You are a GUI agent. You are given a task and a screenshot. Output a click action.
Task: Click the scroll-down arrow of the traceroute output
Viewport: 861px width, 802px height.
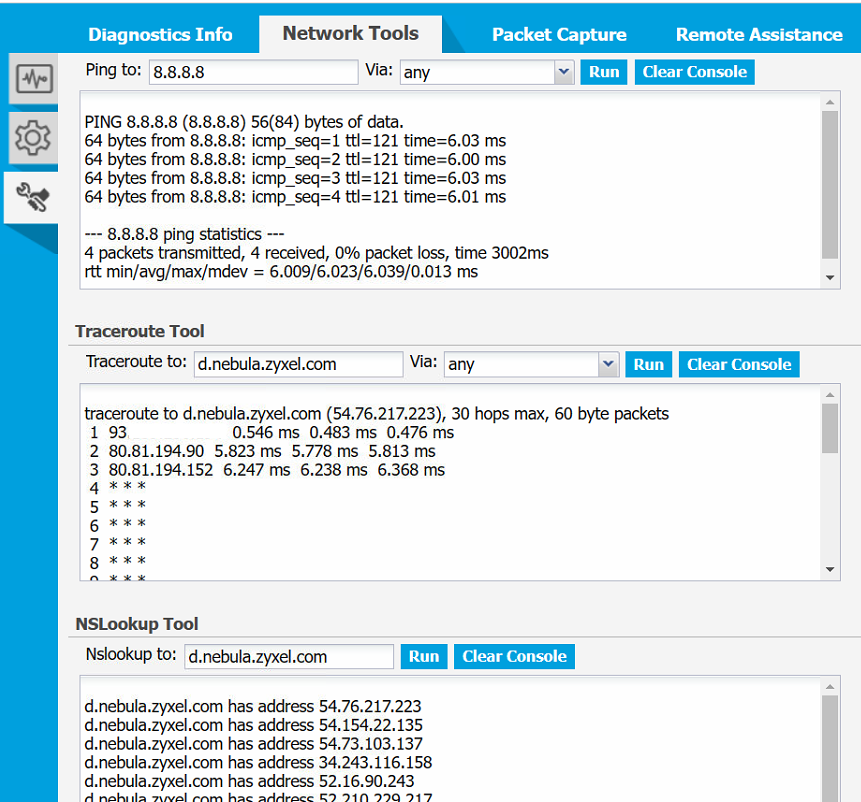[831, 568]
